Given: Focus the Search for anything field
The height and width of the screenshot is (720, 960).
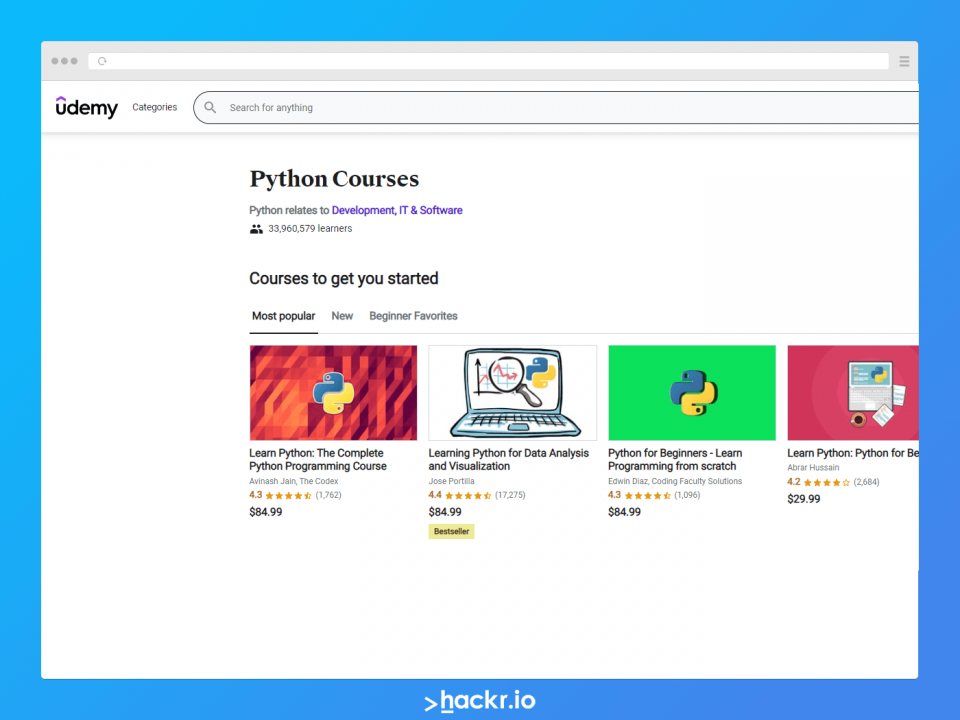Looking at the screenshot, I should coord(556,108).
